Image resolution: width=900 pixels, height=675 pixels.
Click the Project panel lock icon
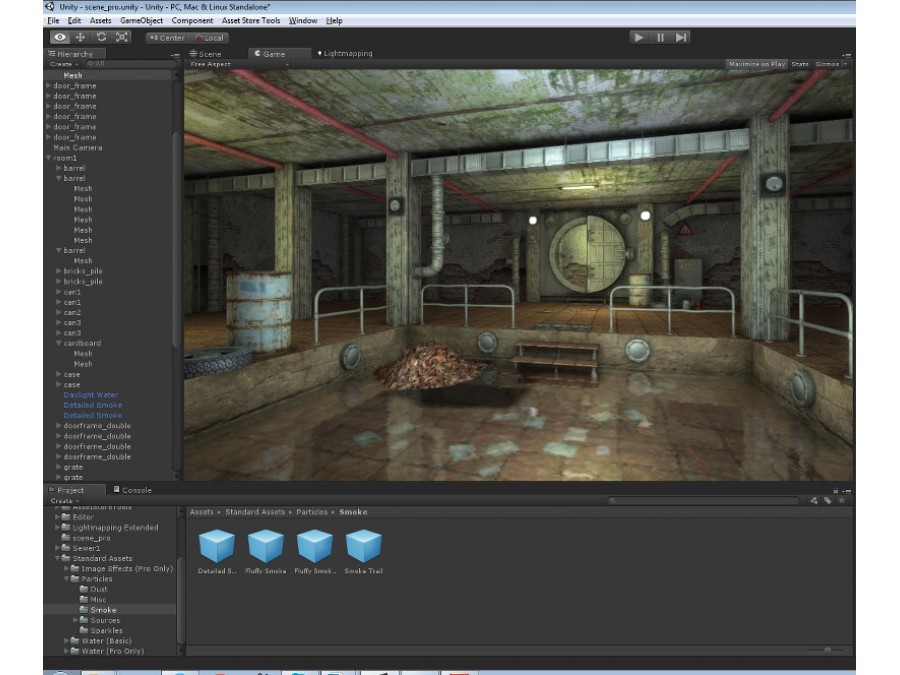click(836, 491)
